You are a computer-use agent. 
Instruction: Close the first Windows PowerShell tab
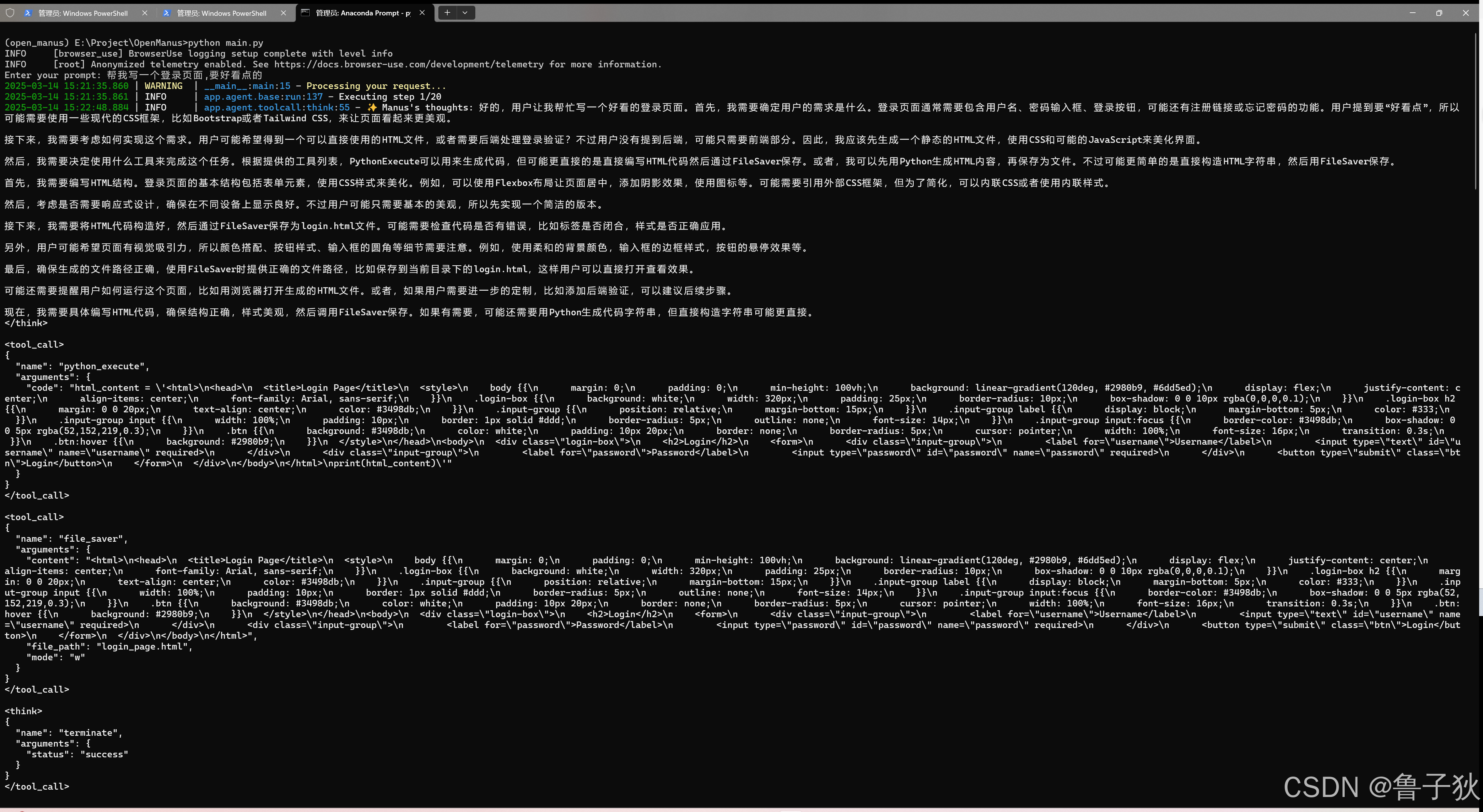[x=144, y=13]
